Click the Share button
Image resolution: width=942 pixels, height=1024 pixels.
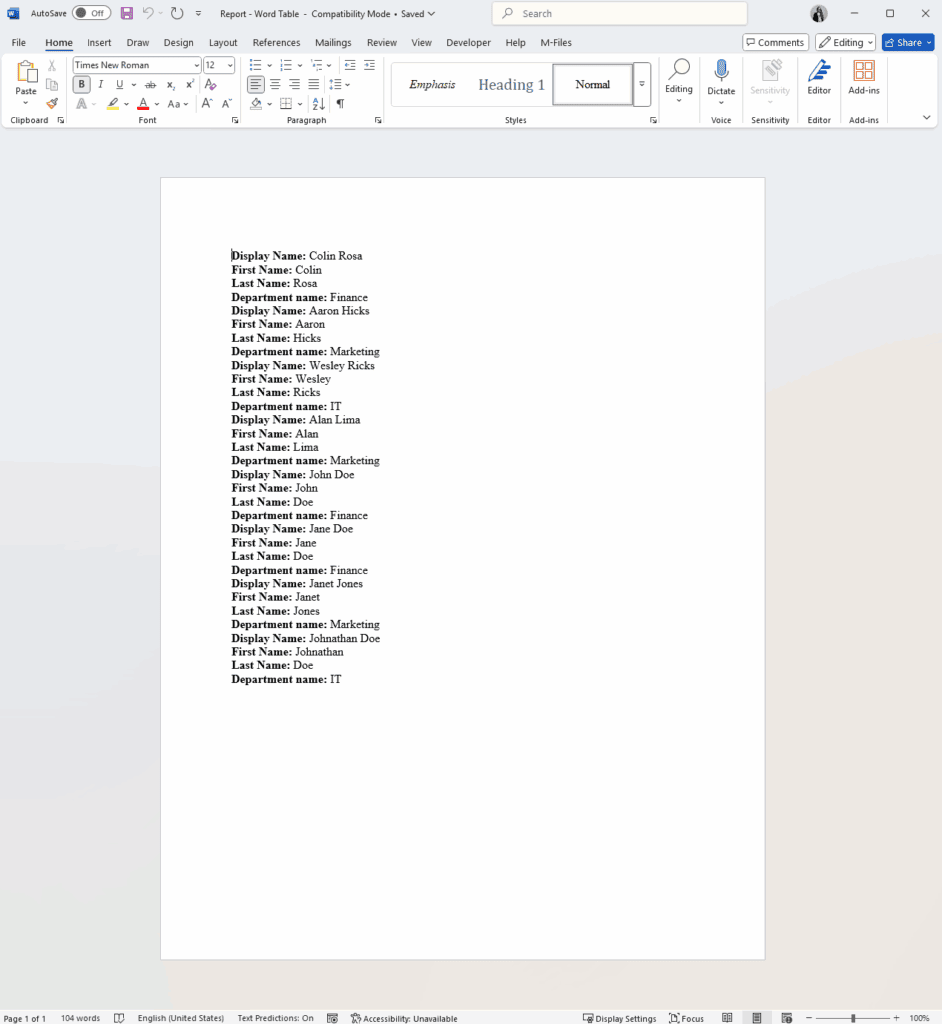(x=907, y=42)
